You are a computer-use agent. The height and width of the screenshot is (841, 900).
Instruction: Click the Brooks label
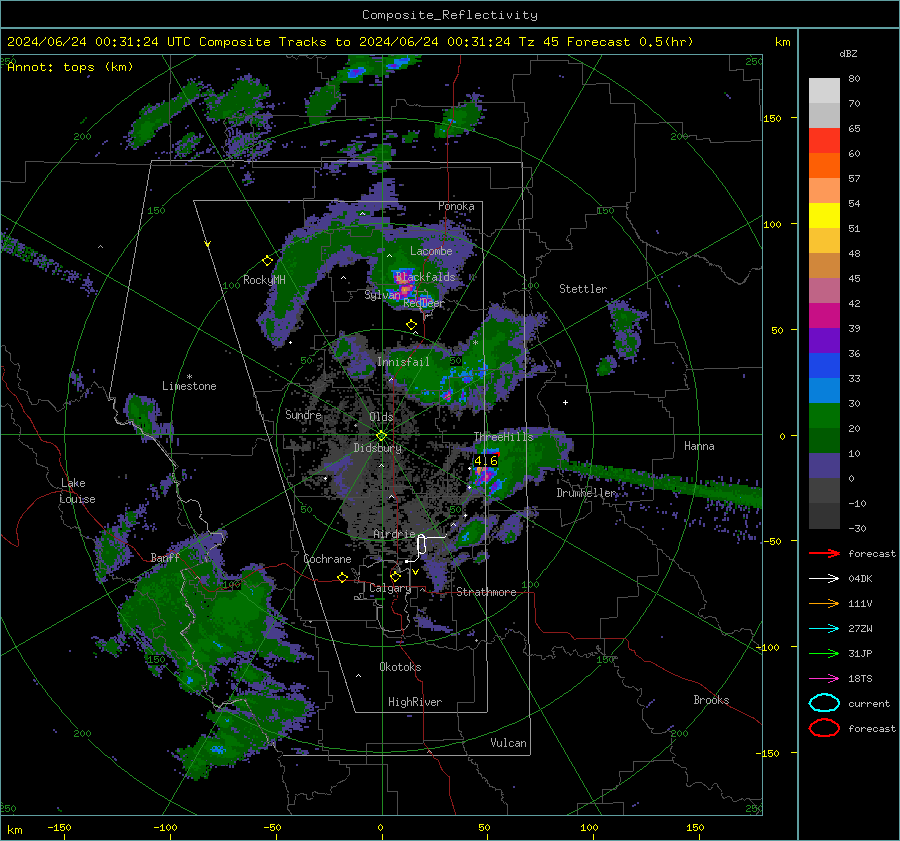coord(711,700)
